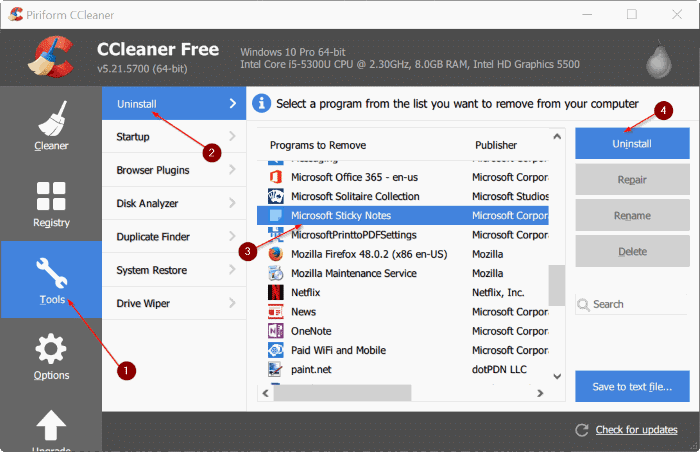This screenshot has width=700, height=452.
Task: Click the search magnifier icon
Action: coord(583,305)
